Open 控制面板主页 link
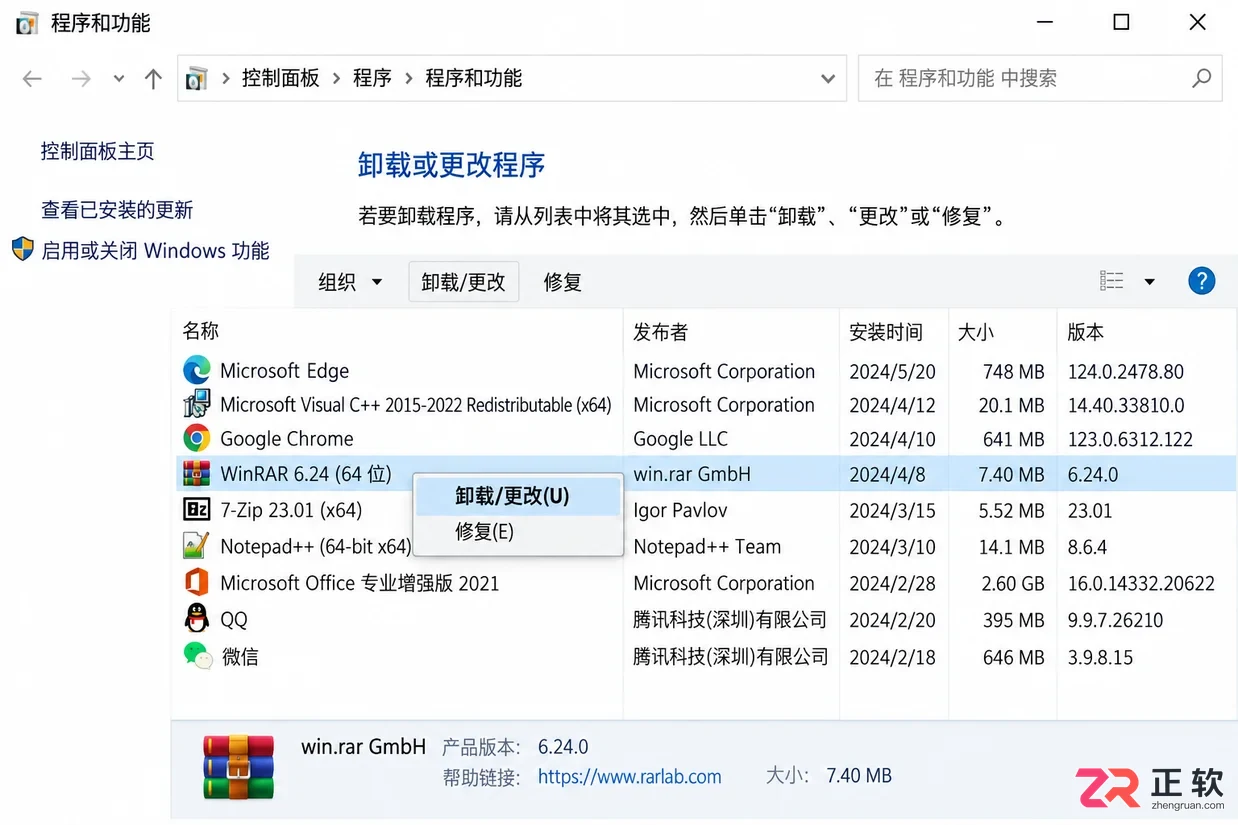The width and height of the screenshot is (1238, 825). tap(97, 151)
